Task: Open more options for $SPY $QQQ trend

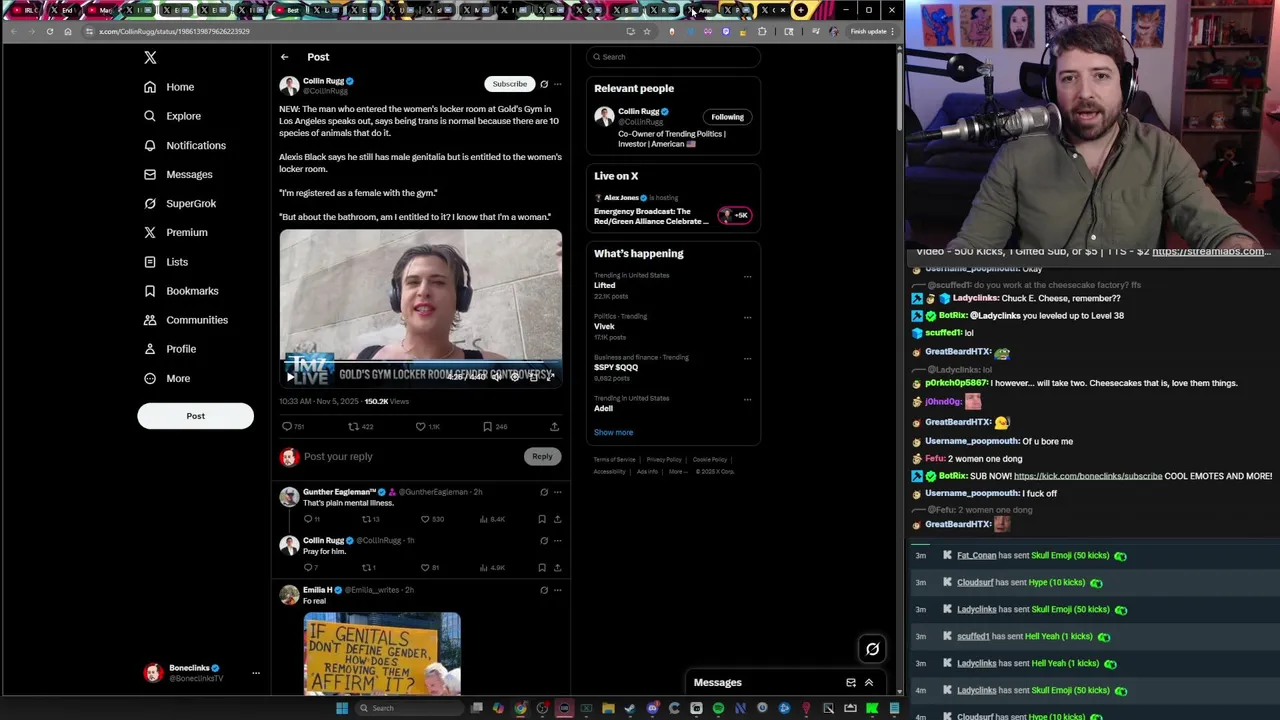Action: tap(747, 359)
